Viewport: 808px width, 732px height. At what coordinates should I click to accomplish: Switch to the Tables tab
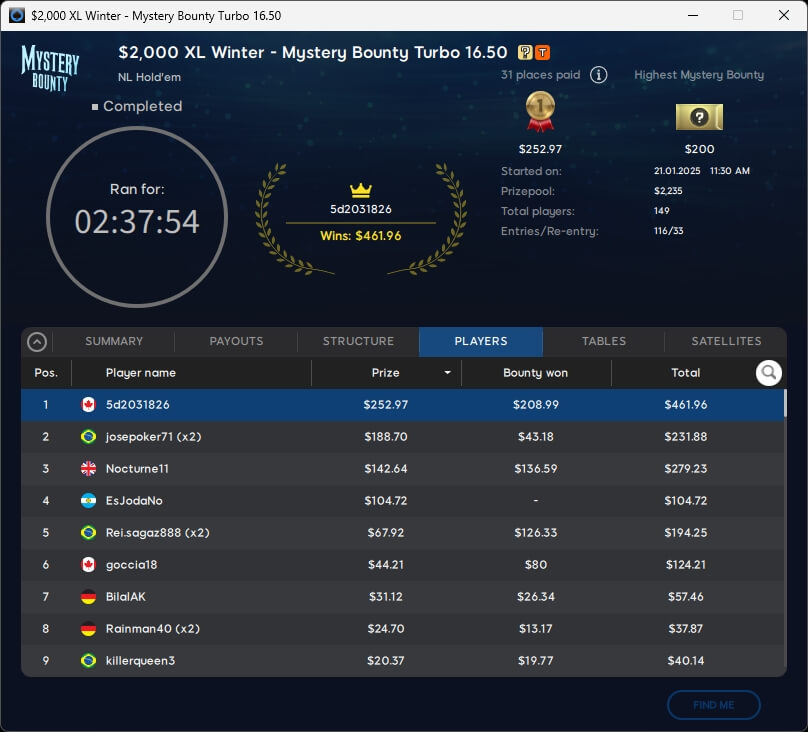click(603, 341)
